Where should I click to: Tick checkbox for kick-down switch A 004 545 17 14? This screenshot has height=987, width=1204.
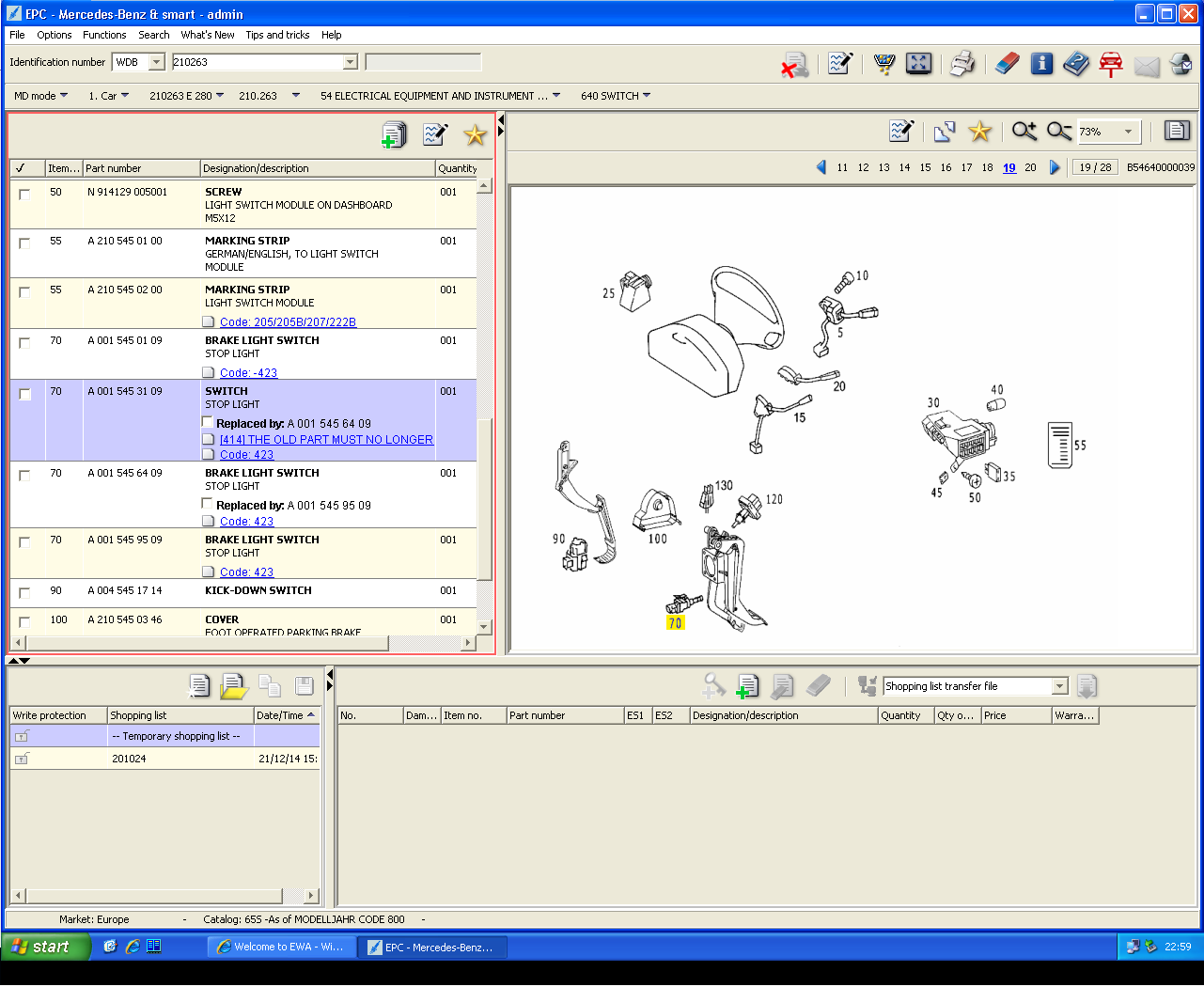click(x=24, y=593)
